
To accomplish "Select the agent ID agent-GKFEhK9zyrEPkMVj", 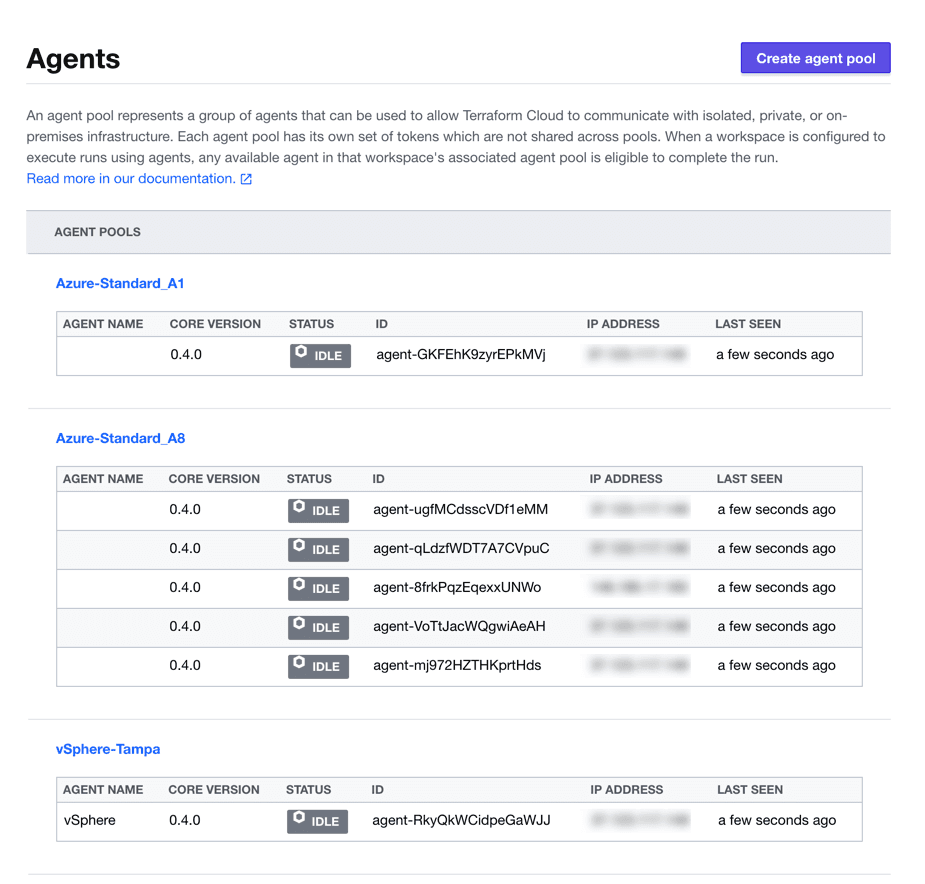I will [x=458, y=355].
